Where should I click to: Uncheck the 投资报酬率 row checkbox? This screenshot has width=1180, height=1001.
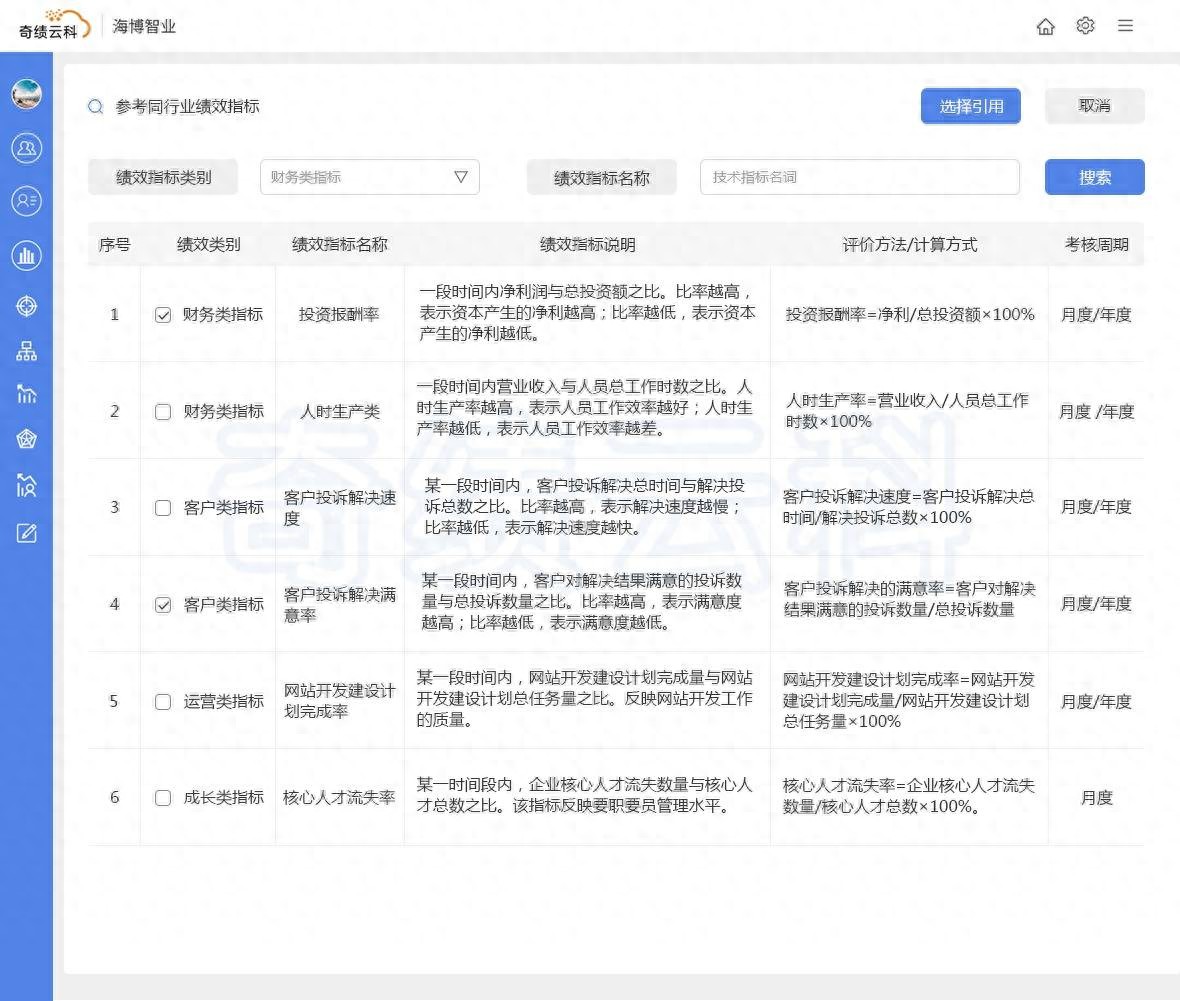click(163, 315)
